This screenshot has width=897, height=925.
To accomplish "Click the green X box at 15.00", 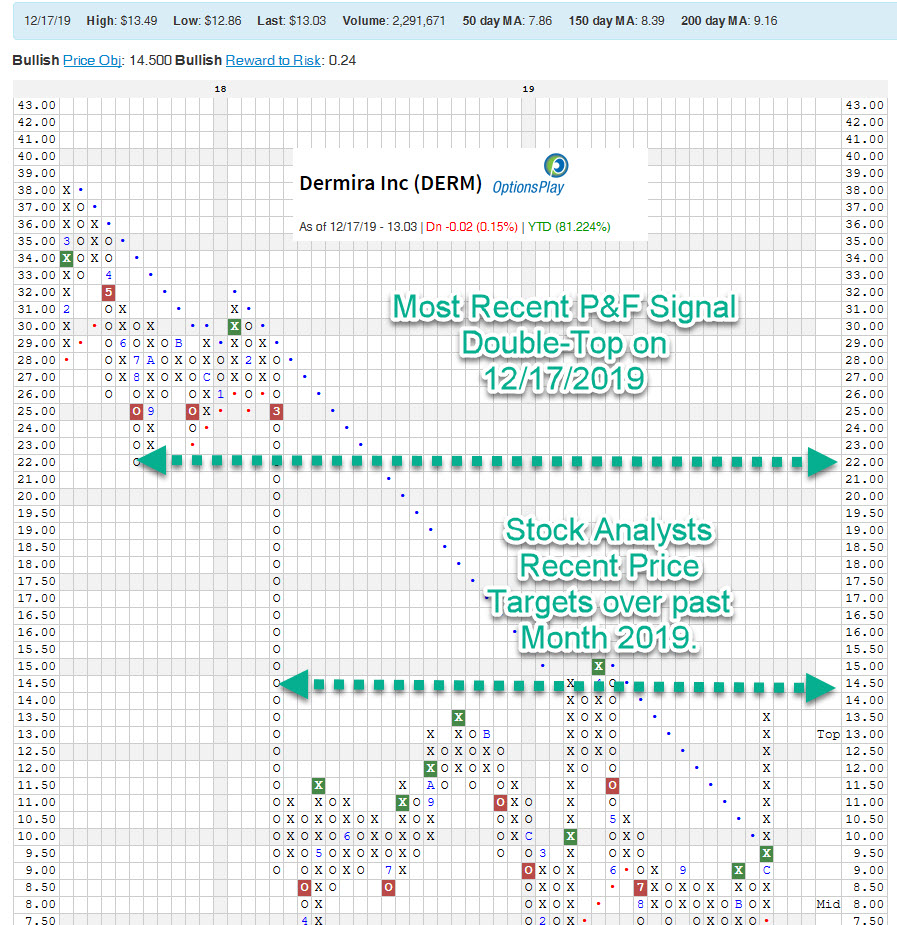I will pyautogui.click(x=598, y=667).
